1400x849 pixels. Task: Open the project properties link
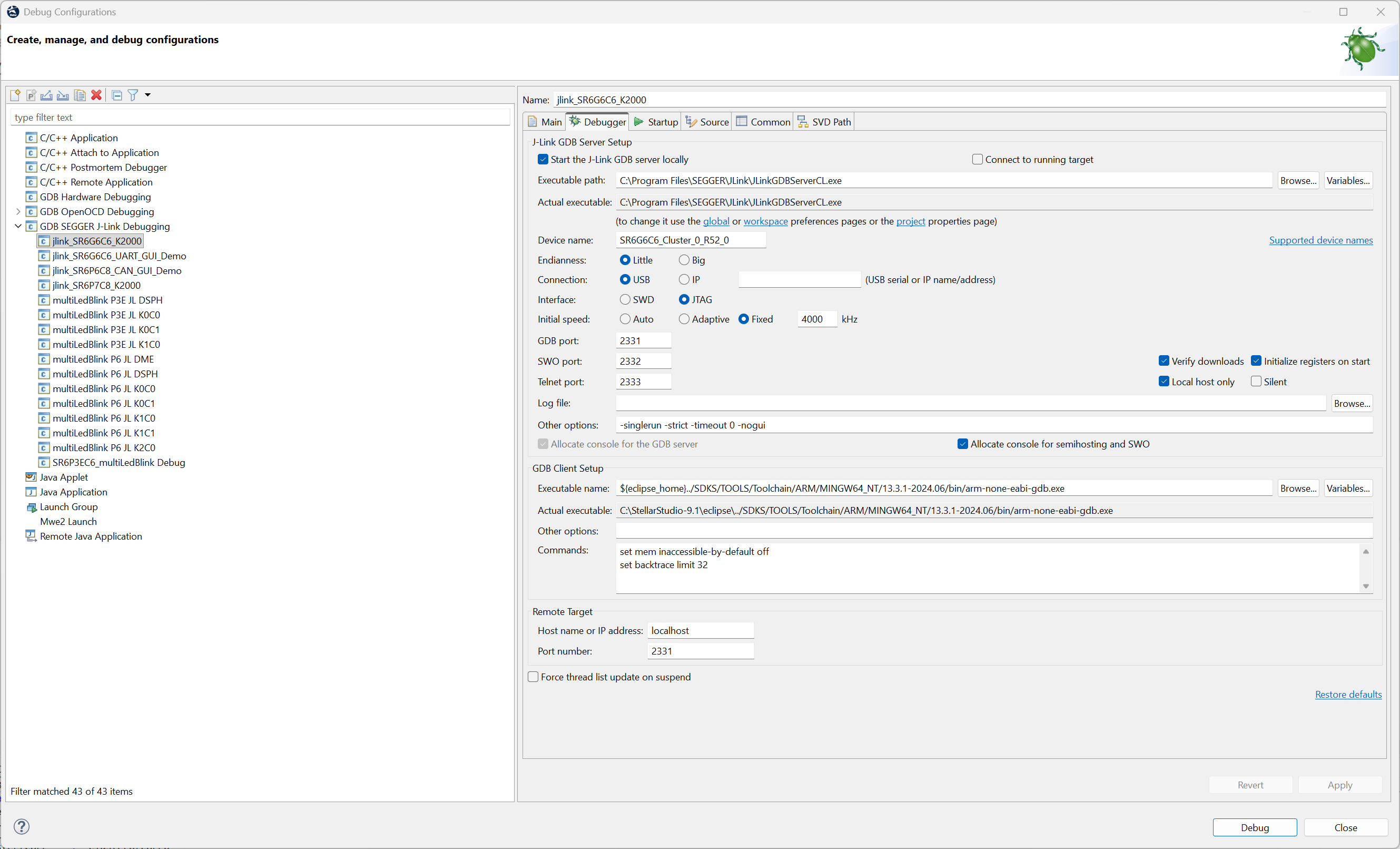(911, 221)
